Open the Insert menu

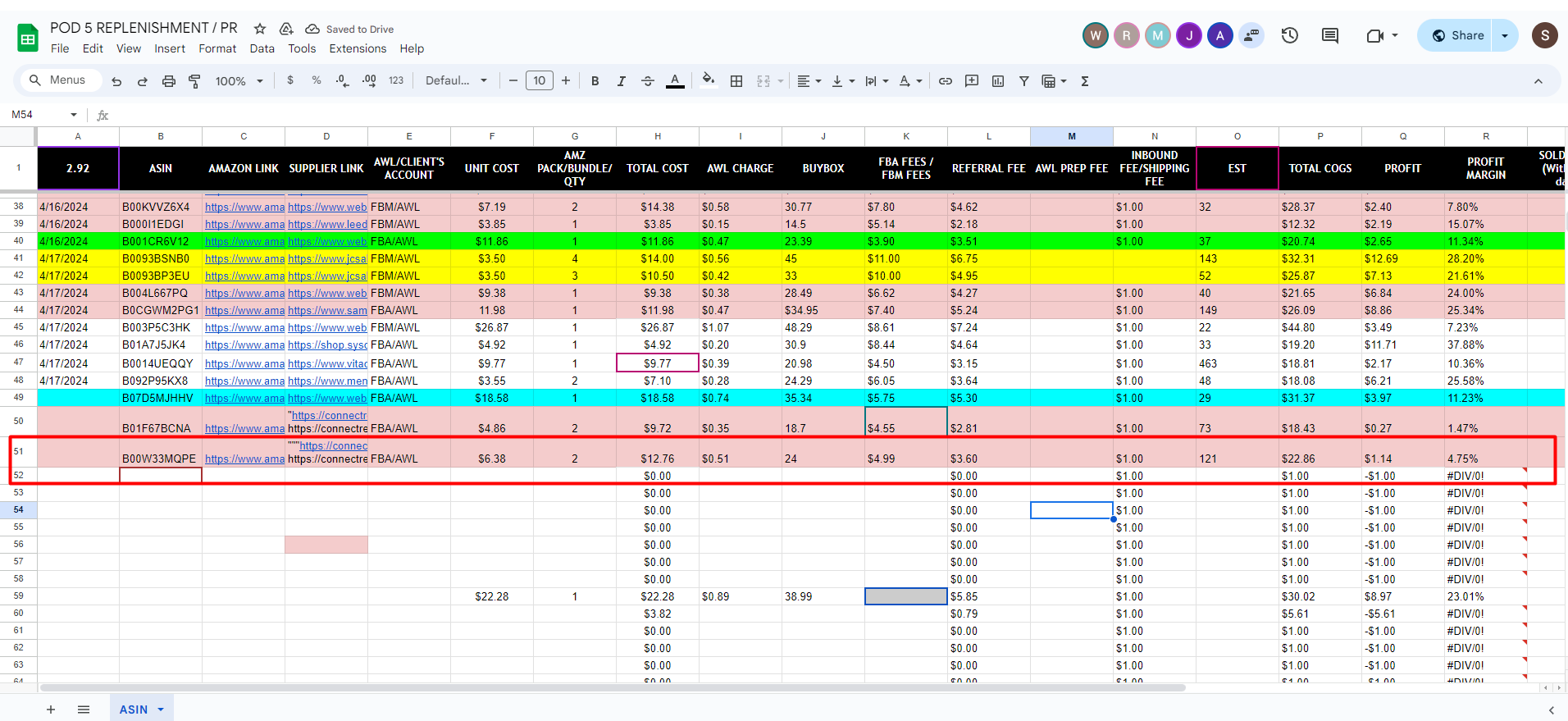[170, 48]
